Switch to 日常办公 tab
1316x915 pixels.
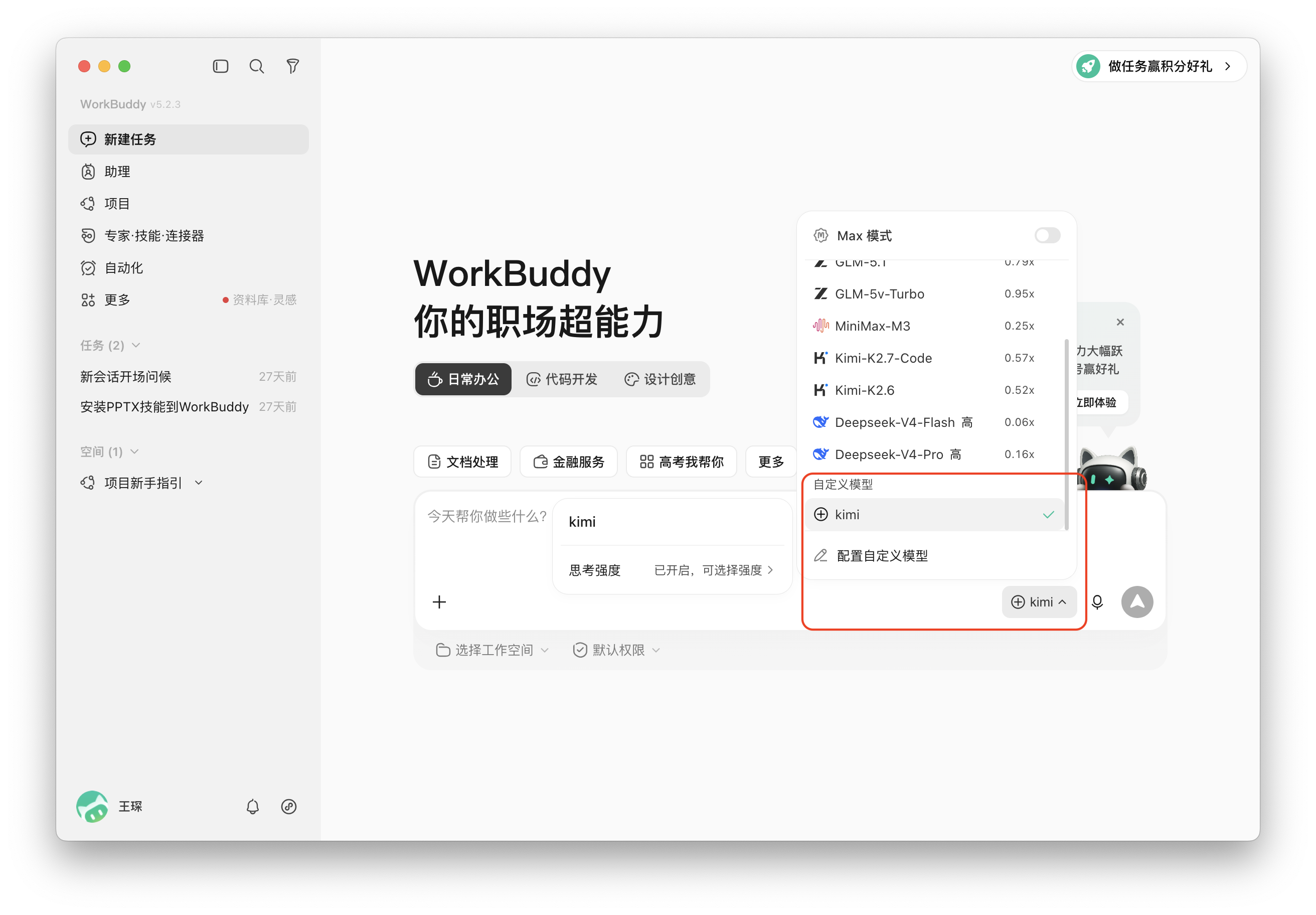coord(463,380)
